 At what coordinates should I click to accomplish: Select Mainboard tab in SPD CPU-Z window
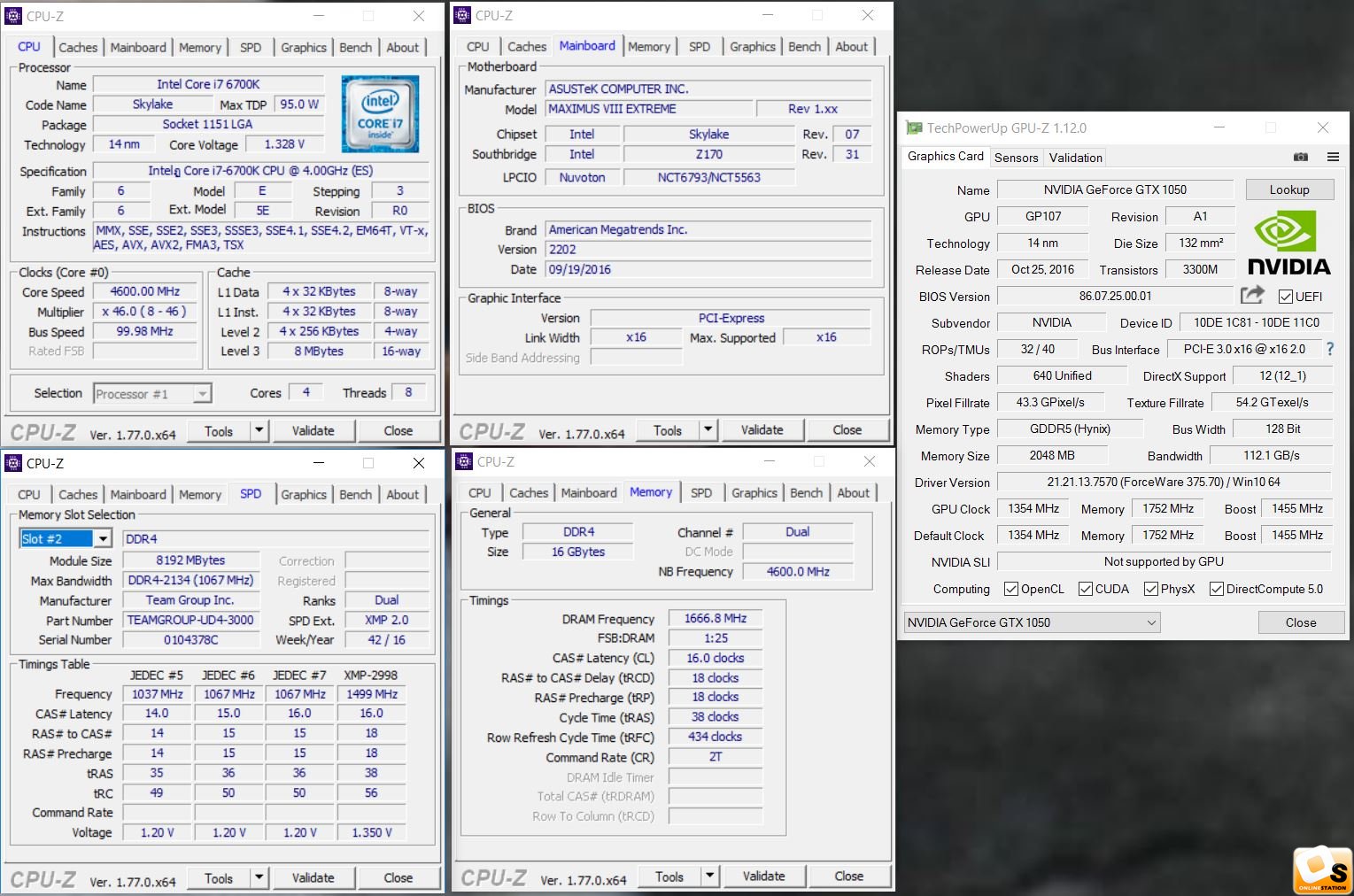(x=138, y=495)
